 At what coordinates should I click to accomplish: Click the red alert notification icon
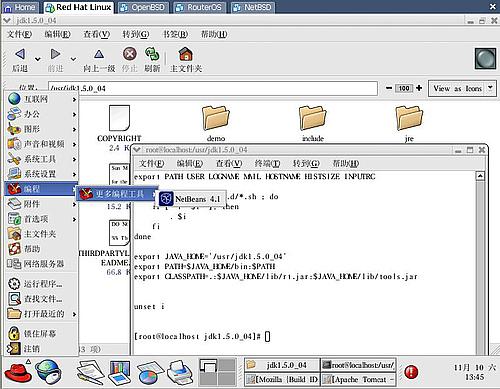(411, 372)
